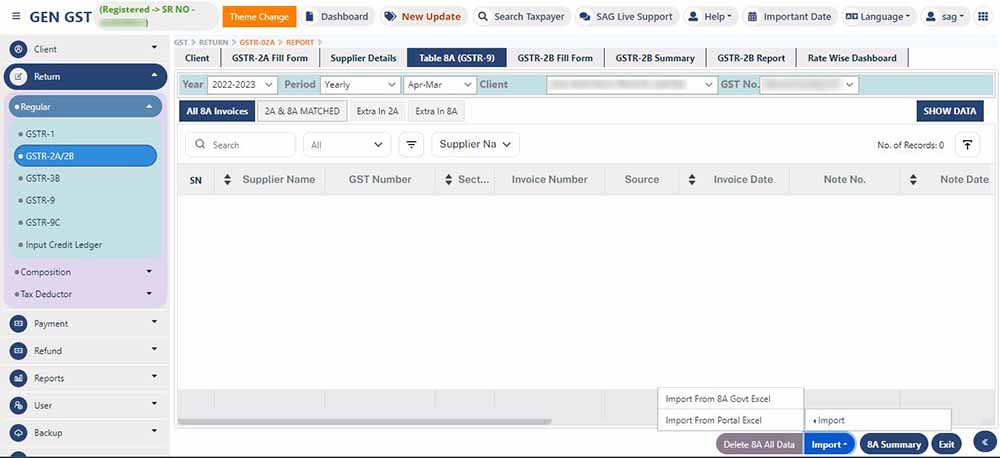The image size is (1000, 458).
Task: Select the 2A & 8A MATCHED filter
Action: (302, 111)
